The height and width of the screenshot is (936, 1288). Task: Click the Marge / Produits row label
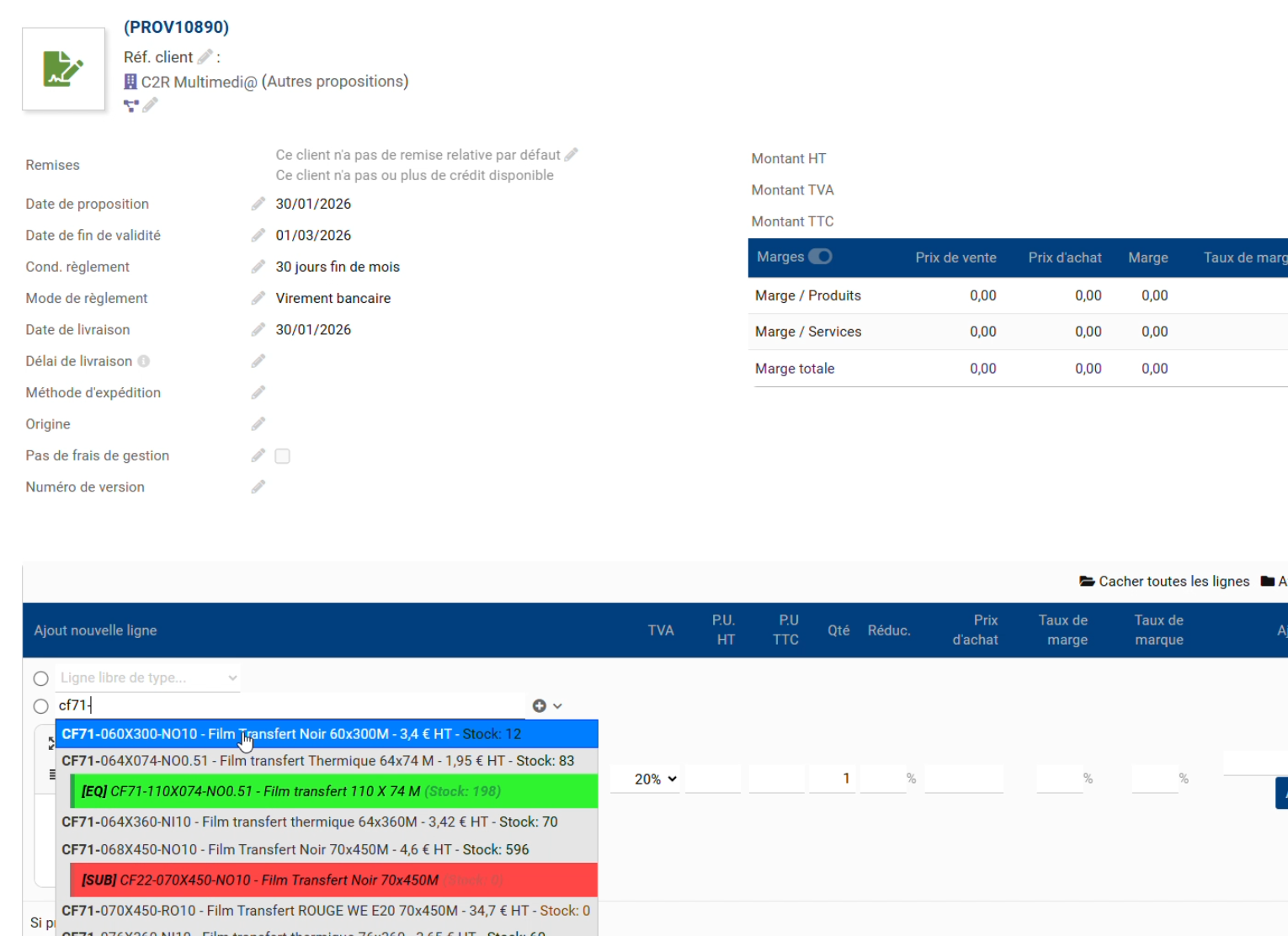808,295
